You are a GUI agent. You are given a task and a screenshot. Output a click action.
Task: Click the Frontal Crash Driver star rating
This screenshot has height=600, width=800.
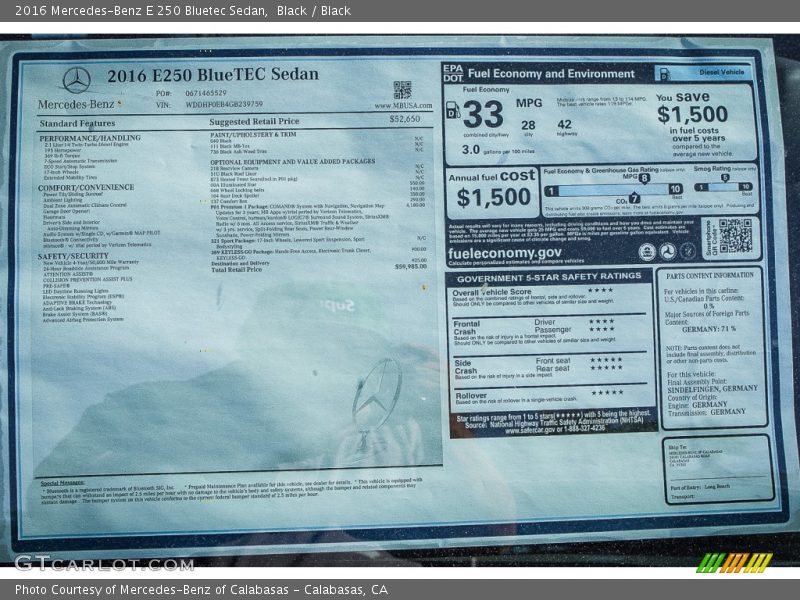point(601,321)
